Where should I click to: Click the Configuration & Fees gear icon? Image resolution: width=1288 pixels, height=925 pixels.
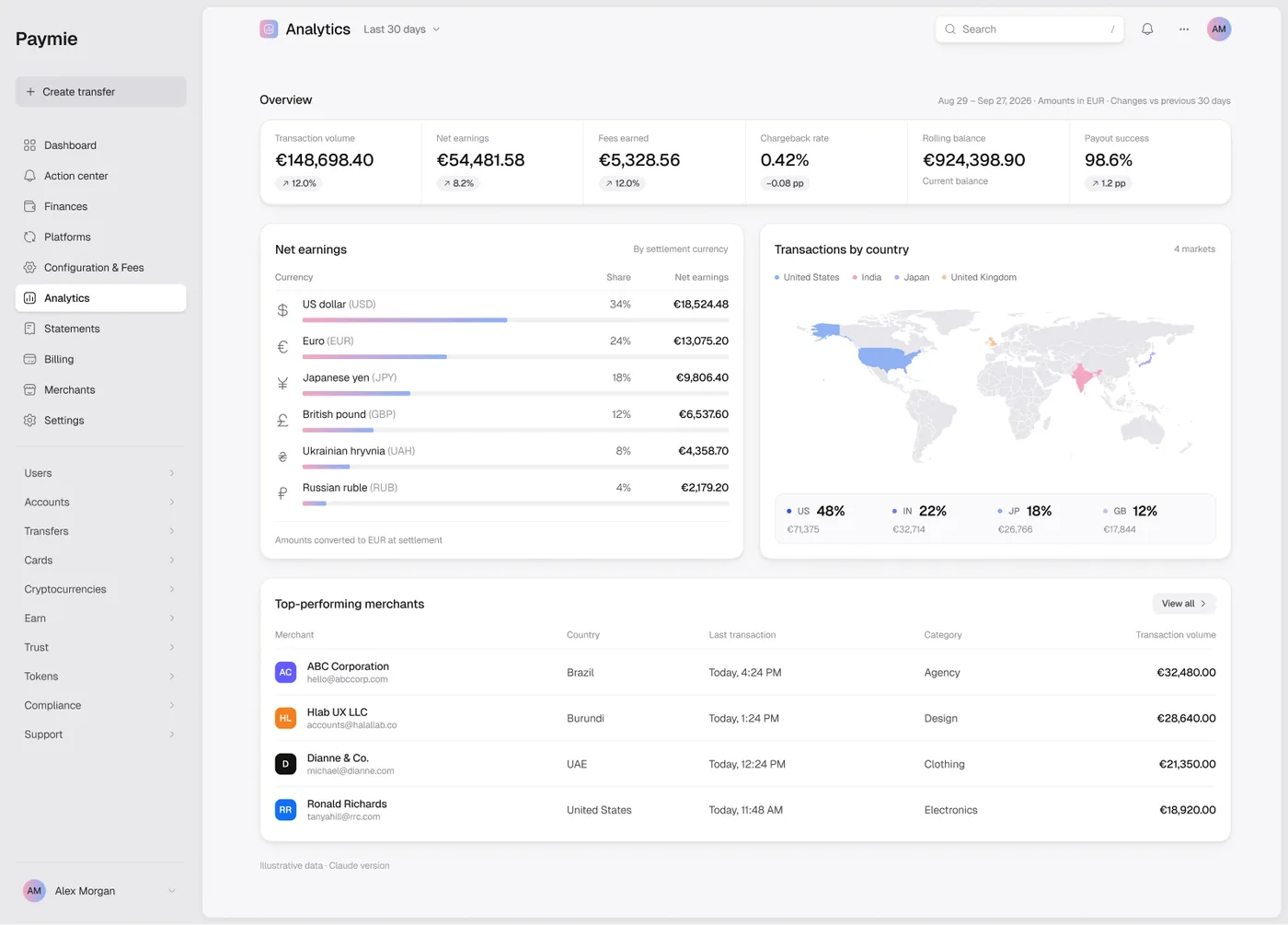click(x=30, y=268)
